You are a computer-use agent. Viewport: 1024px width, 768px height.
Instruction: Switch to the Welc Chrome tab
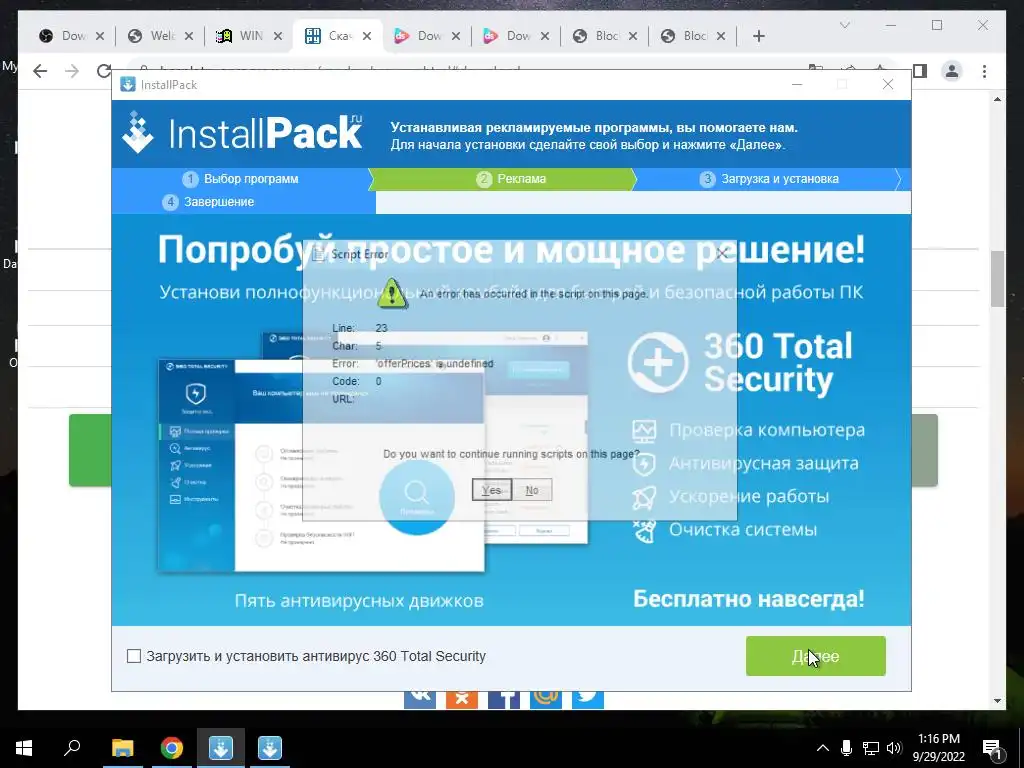[x=160, y=36]
